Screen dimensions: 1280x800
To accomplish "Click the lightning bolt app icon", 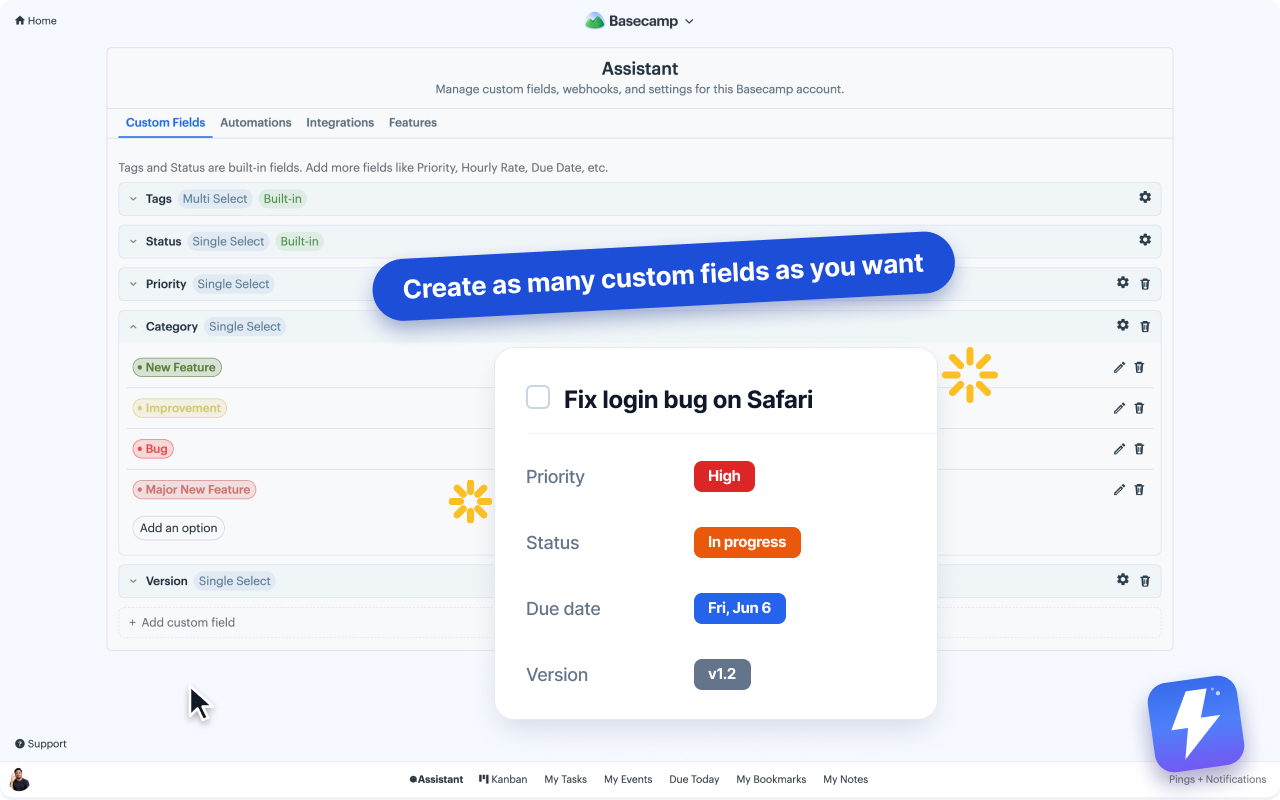I will [1195, 724].
